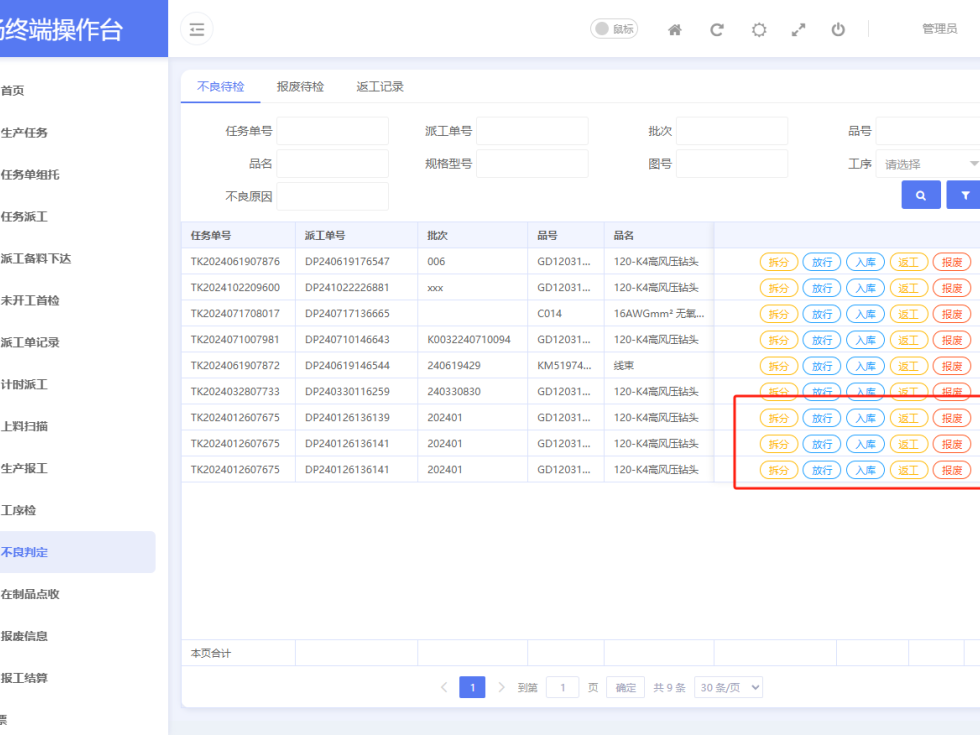The image size is (980, 735).
Task: Switch to the 报废待检 tab
Action: [x=300, y=87]
